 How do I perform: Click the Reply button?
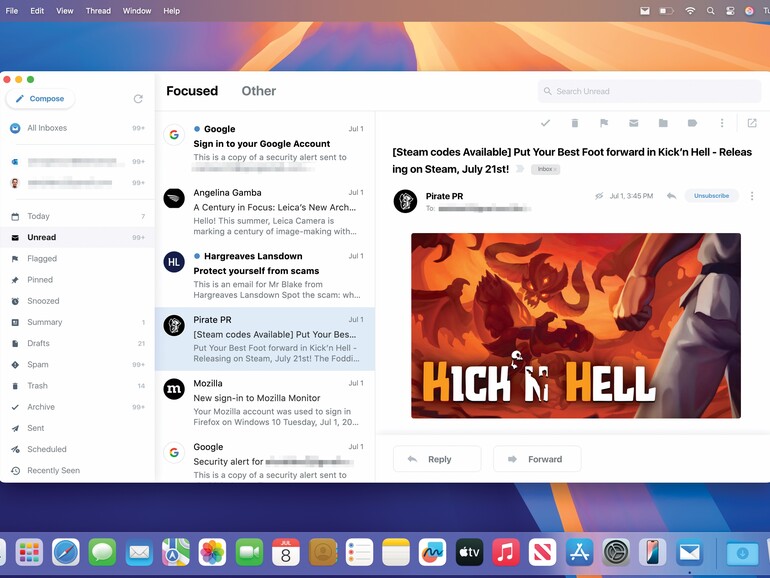point(437,459)
